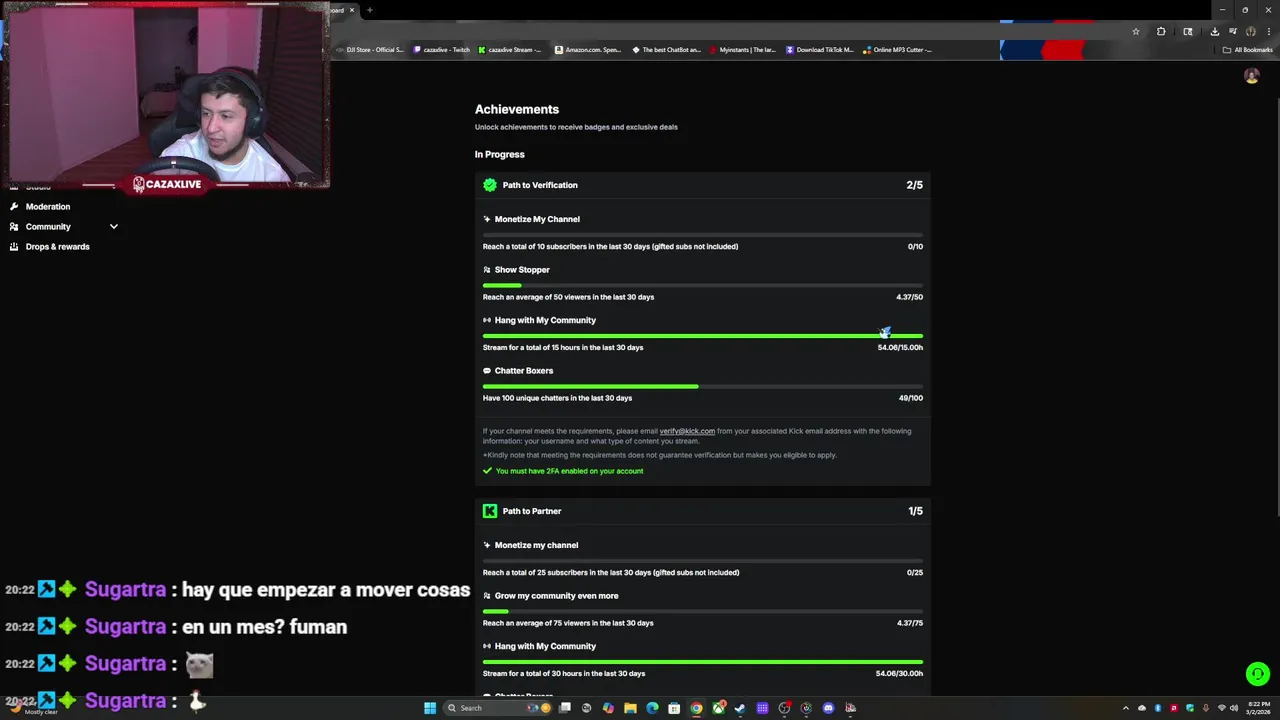
Task: Open the Chrome extensions puzzle icon
Action: (x=1161, y=31)
